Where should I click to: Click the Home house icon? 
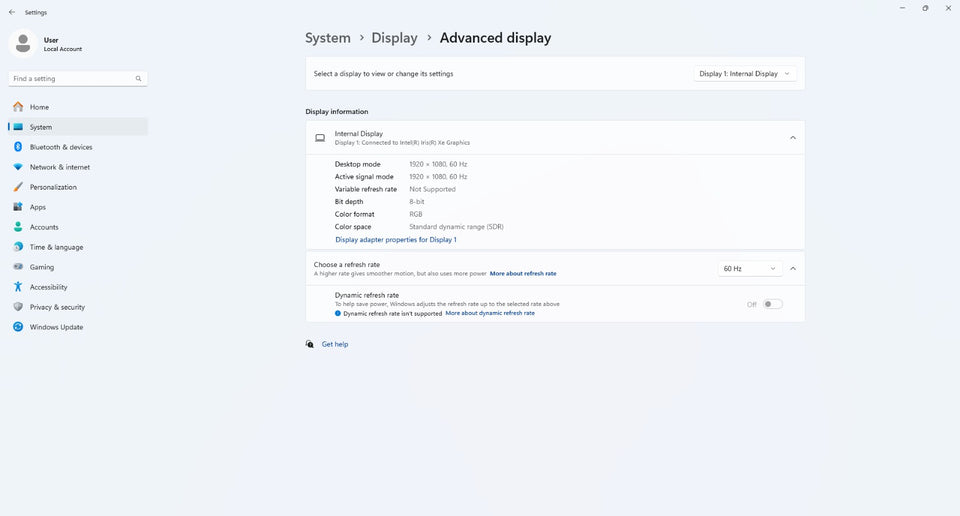18,107
